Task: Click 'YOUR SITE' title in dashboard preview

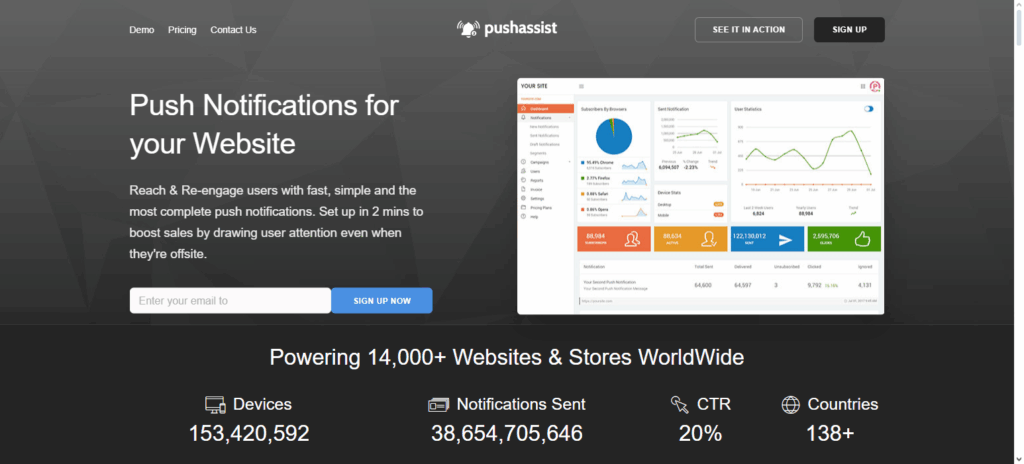Action: 534,86
